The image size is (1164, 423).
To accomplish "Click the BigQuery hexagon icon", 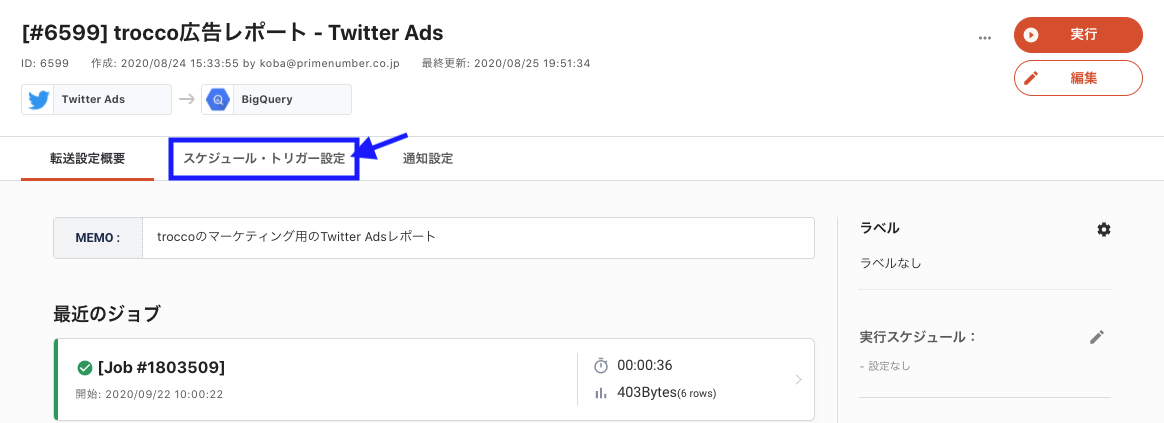I will click(x=218, y=99).
